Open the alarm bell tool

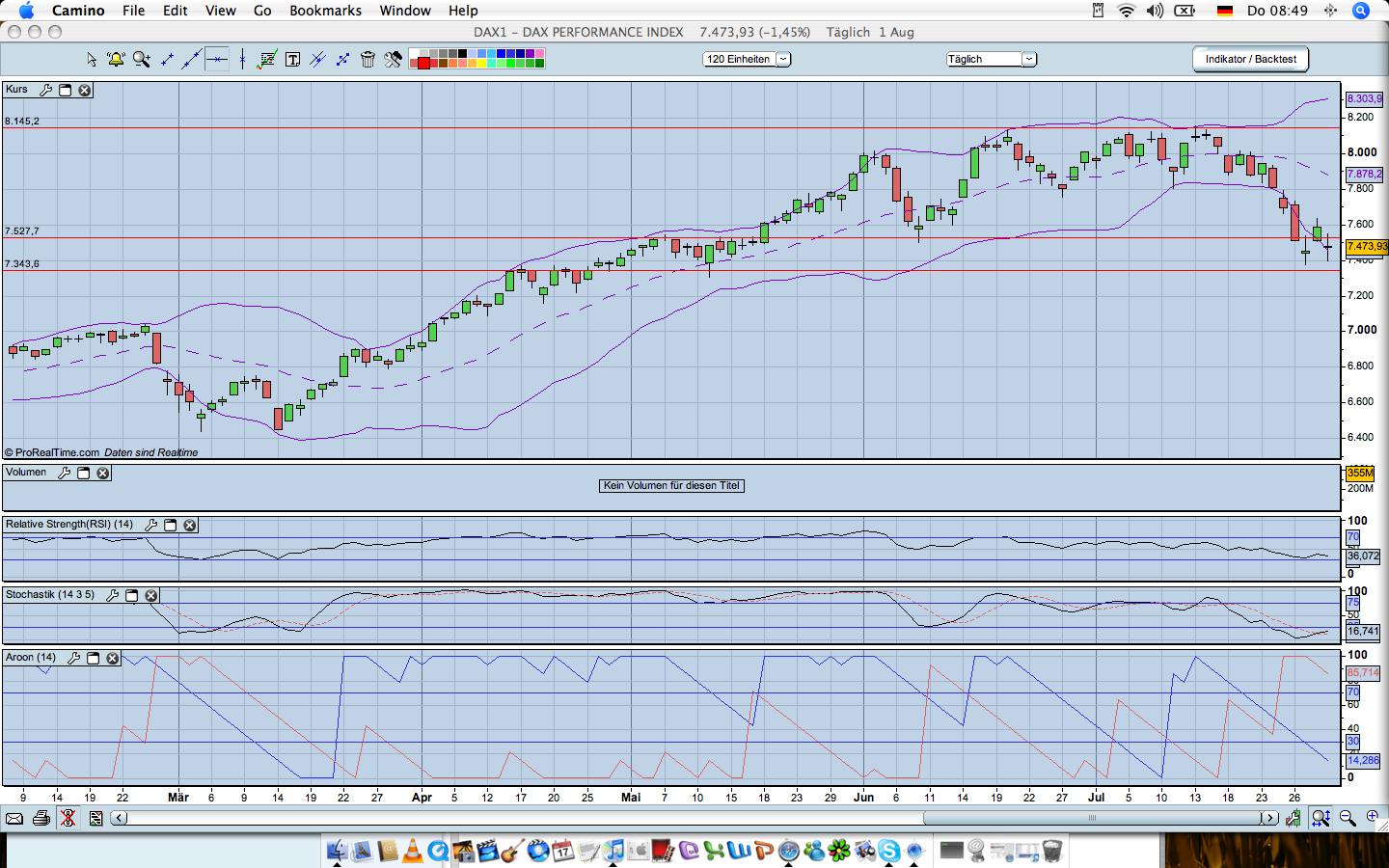[116, 60]
